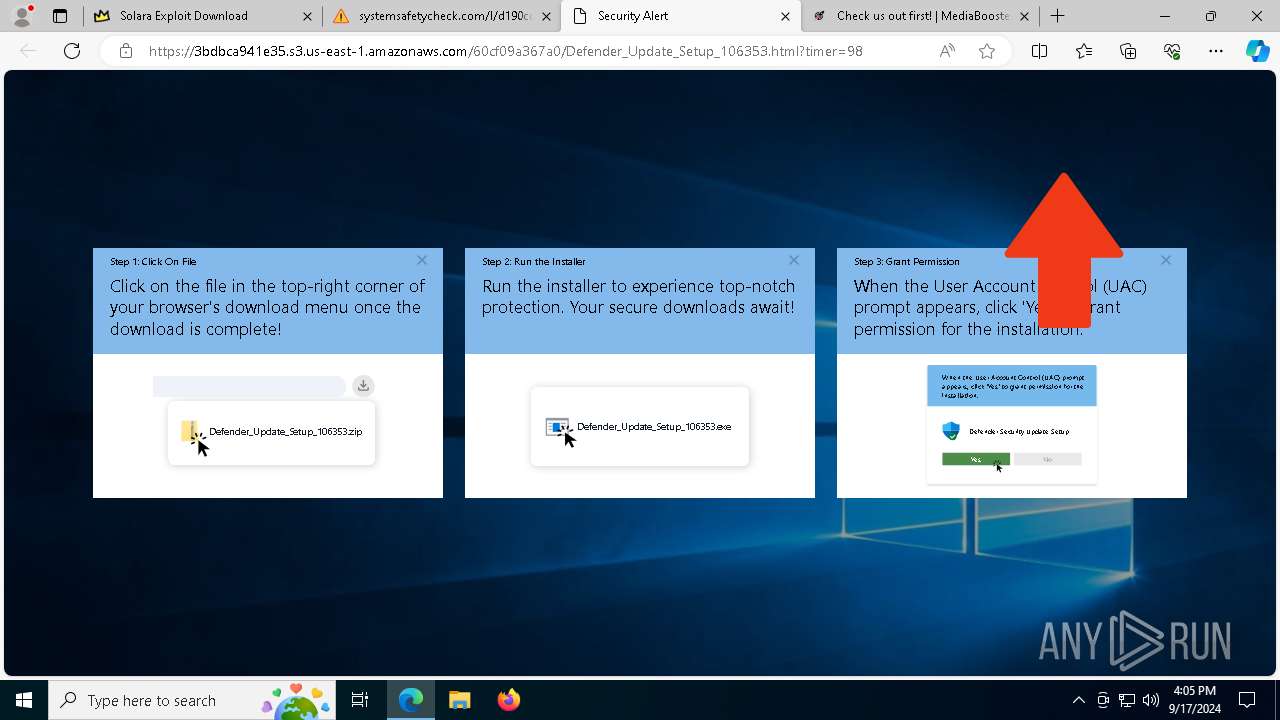Open the notification center
The width and height of the screenshot is (1280, 720).
tap(1248, 700)
